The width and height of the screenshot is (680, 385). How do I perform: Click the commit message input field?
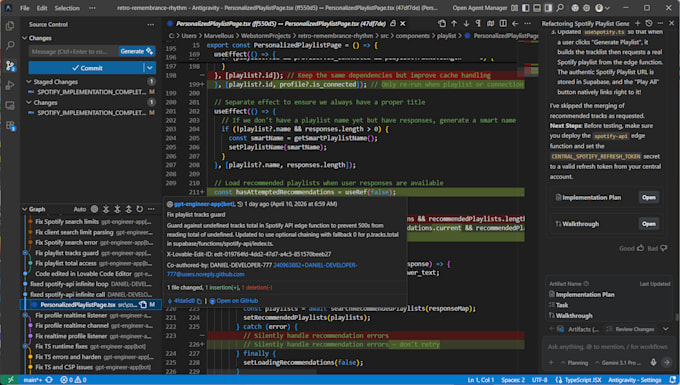[74, 51]
